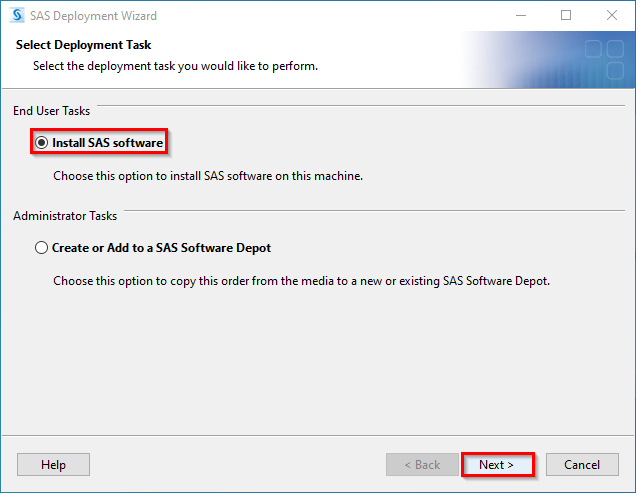Click the 'End User Tasks' group label
The width and height of the screenshot is (636, 493).
point(52,111)
